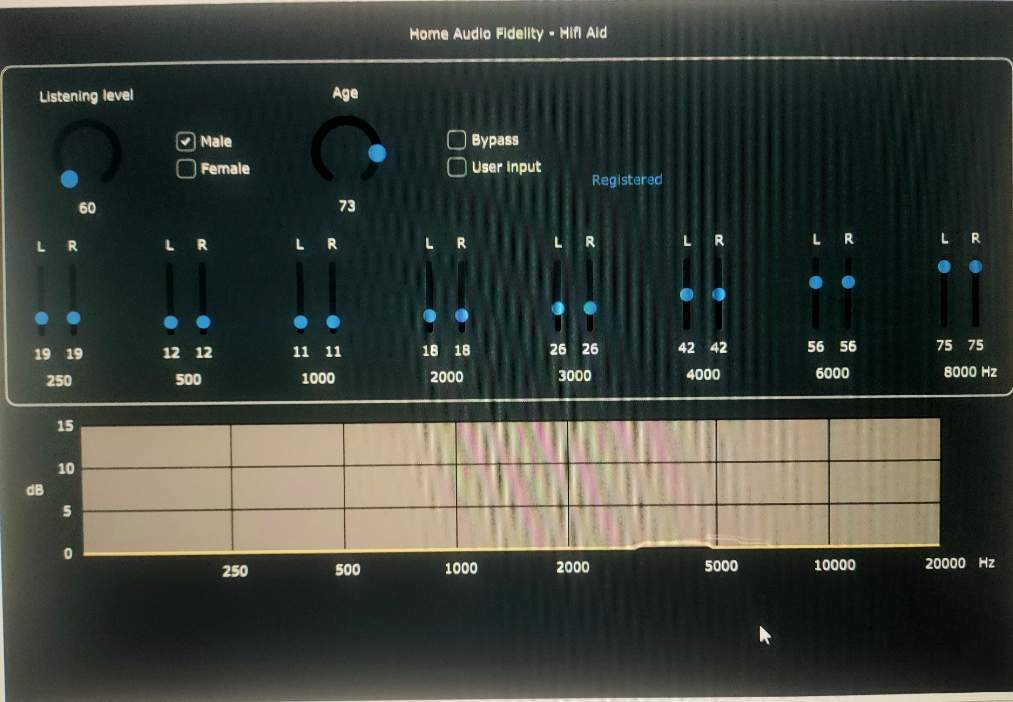The height and width of the screenshot is (702, 1013).
Task: Toggle the Bypass checkbox
Action: click(x=457, y=139)
